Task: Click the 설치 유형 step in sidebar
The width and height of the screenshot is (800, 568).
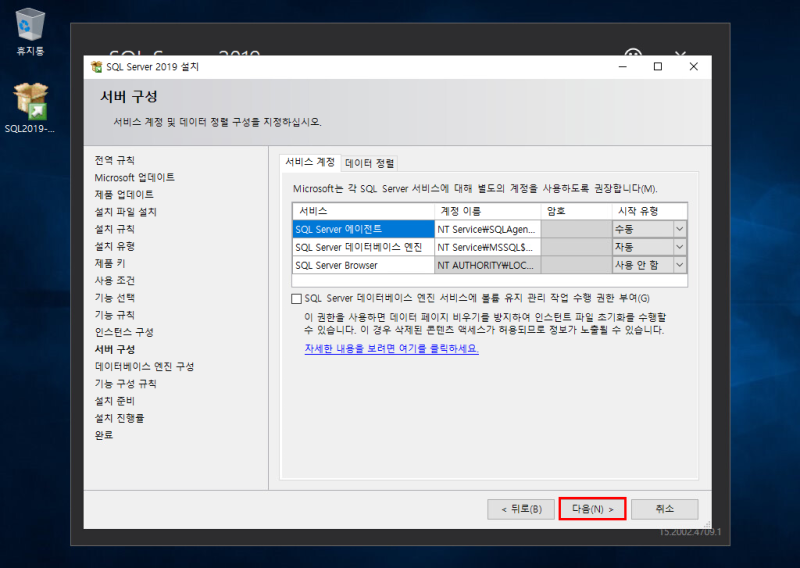Action: [x=114, y=246]
